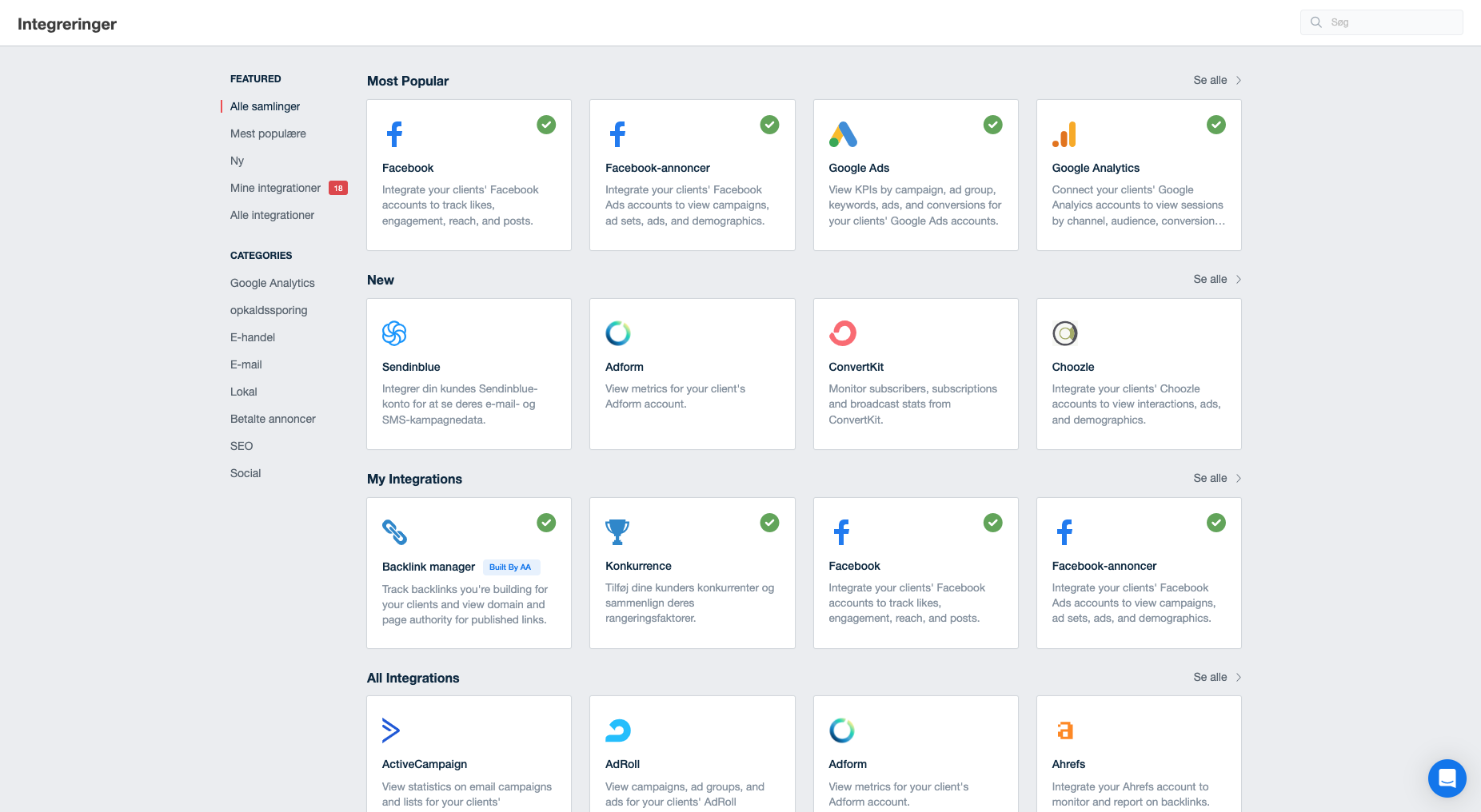Open the ConvertKit card title

(856, 367)
